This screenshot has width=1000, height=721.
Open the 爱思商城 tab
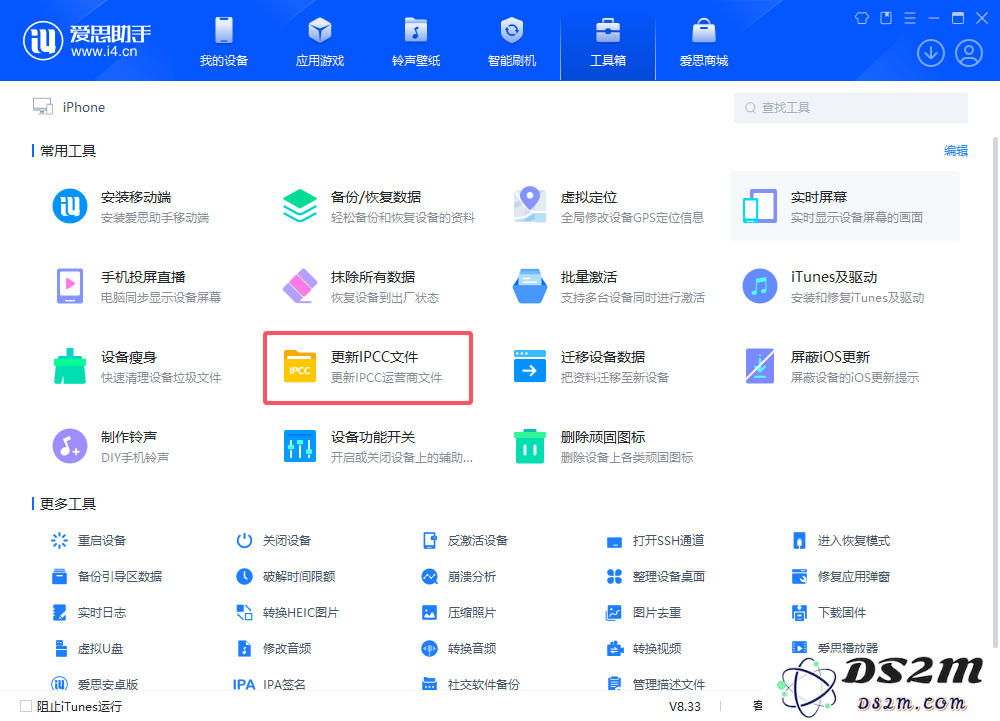pyautogui.click(x=703, y=42)
